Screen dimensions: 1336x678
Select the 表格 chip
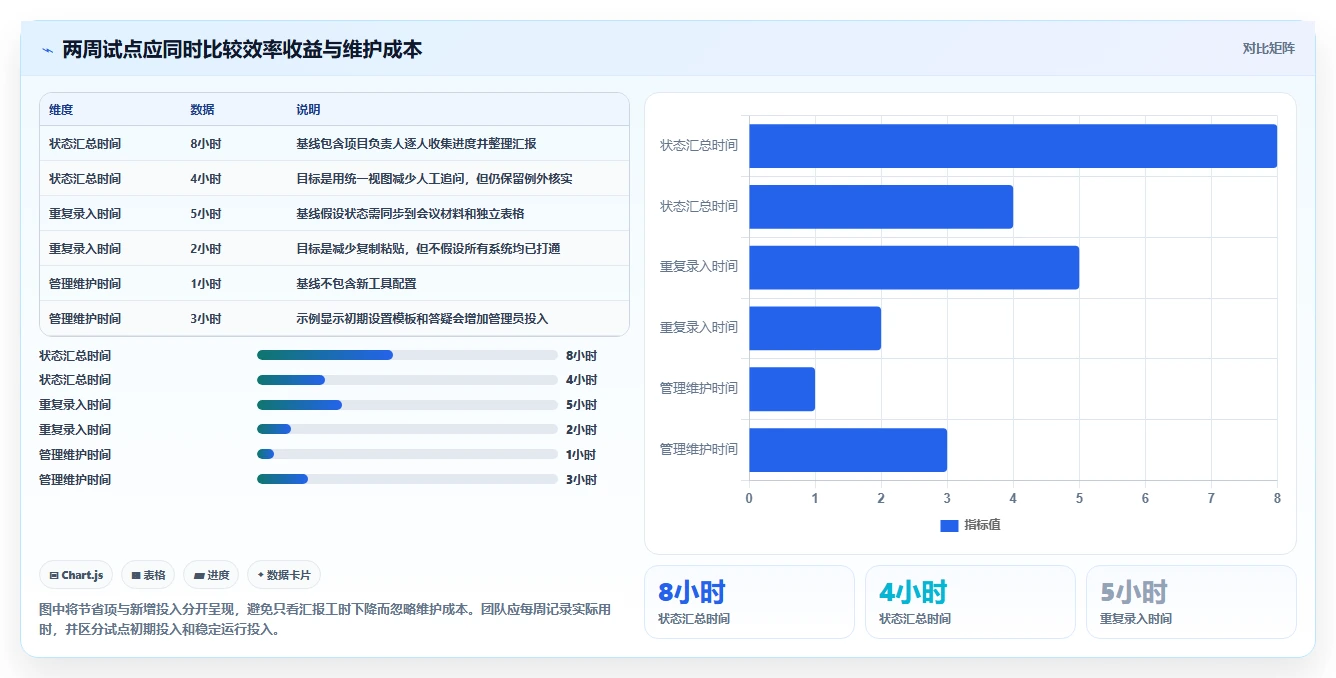pos(148,575)
